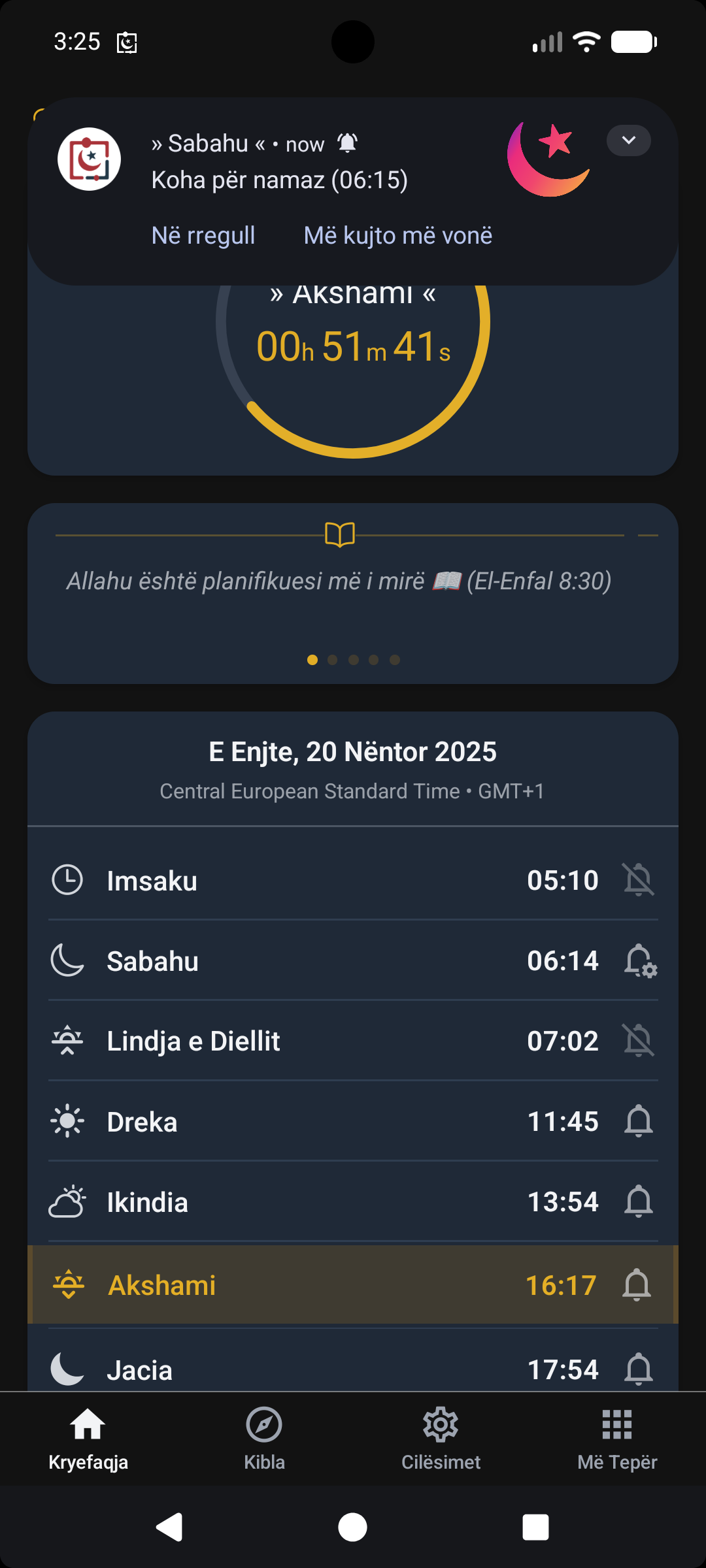Tap 'Më kujto më vonë' to snooze
The image size is (706, 1568).
397,236
